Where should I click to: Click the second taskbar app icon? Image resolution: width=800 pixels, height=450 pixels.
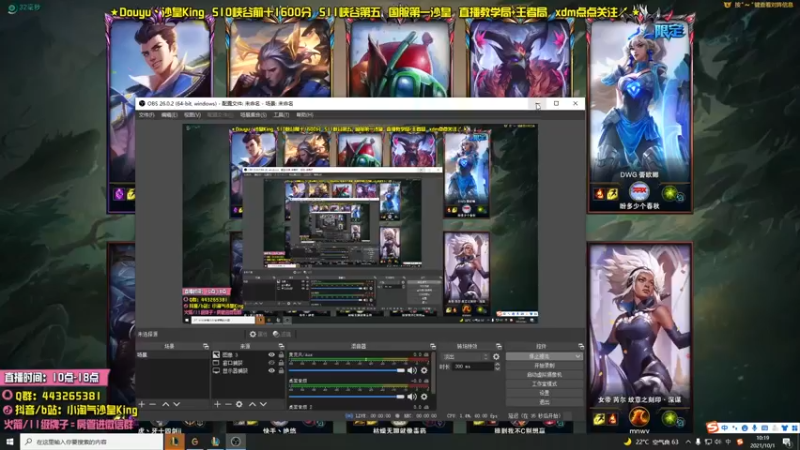pyautogui.click(x=195, y=441)
